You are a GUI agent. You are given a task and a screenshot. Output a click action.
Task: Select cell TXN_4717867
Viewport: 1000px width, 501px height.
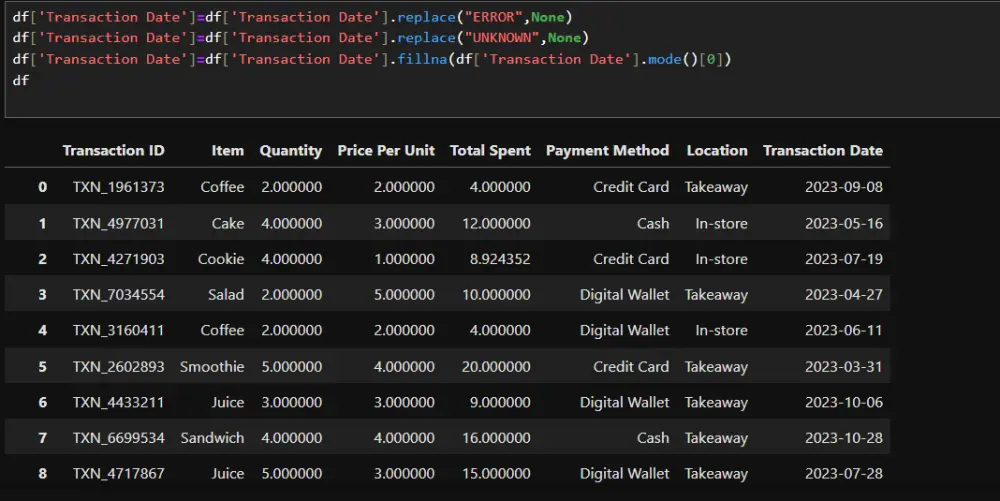pos(119,474)
